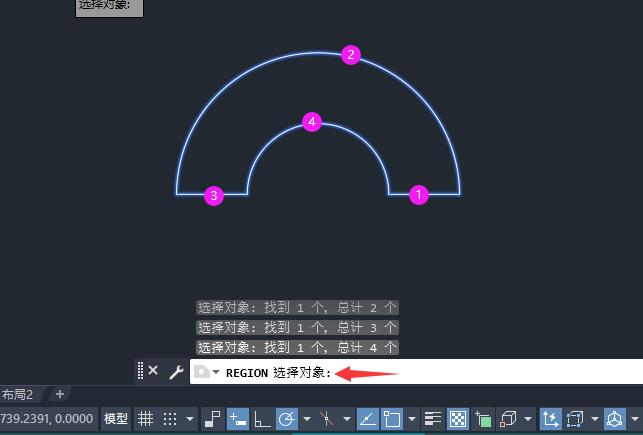Open snap mode settings dropdown arrow
The image size is (643, 435).
pyautogui.click(x=189, y=419)
